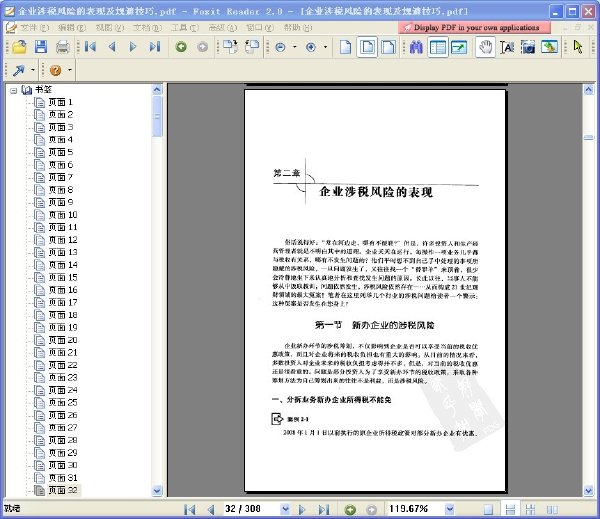Select bookmark page 31 in tree
This screenshot has width=600, height=519.
coord(63,478)
